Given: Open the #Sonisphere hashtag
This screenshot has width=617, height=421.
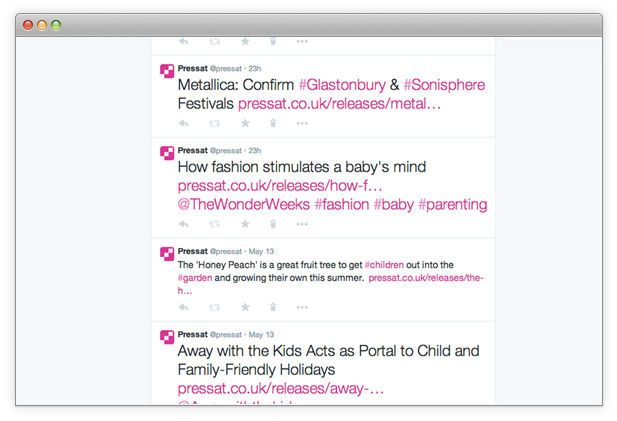Looking at the screenshot, I should [x=444, y=85].
